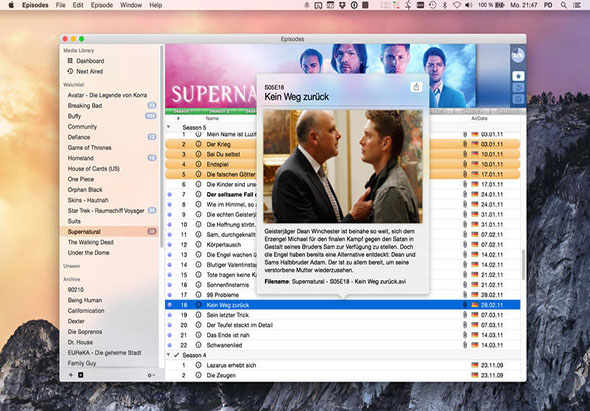Screen dimensions: 590x411
Task: Open the Apple menu
Action: point(11,5)
